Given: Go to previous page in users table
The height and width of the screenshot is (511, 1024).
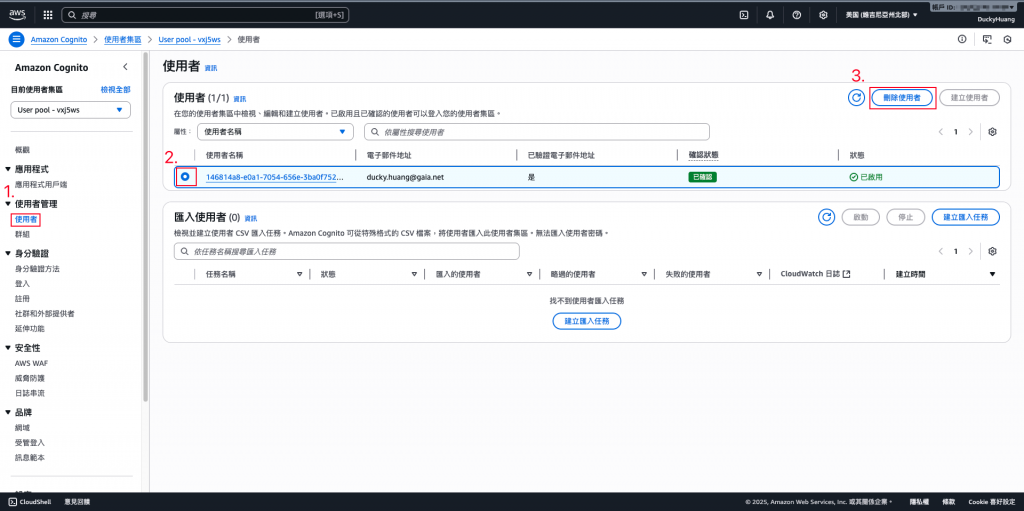Looking at the screenshot, I should point(941,131).
